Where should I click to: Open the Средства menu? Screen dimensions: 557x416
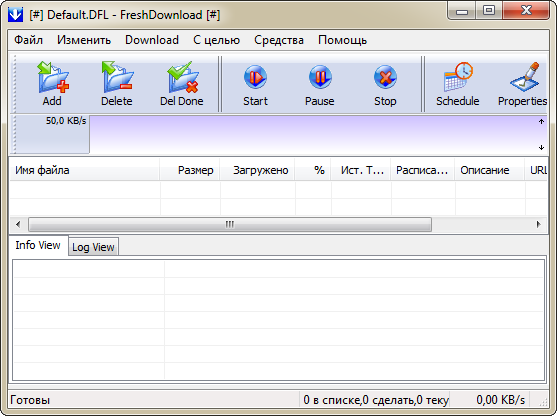click(279, 40)
